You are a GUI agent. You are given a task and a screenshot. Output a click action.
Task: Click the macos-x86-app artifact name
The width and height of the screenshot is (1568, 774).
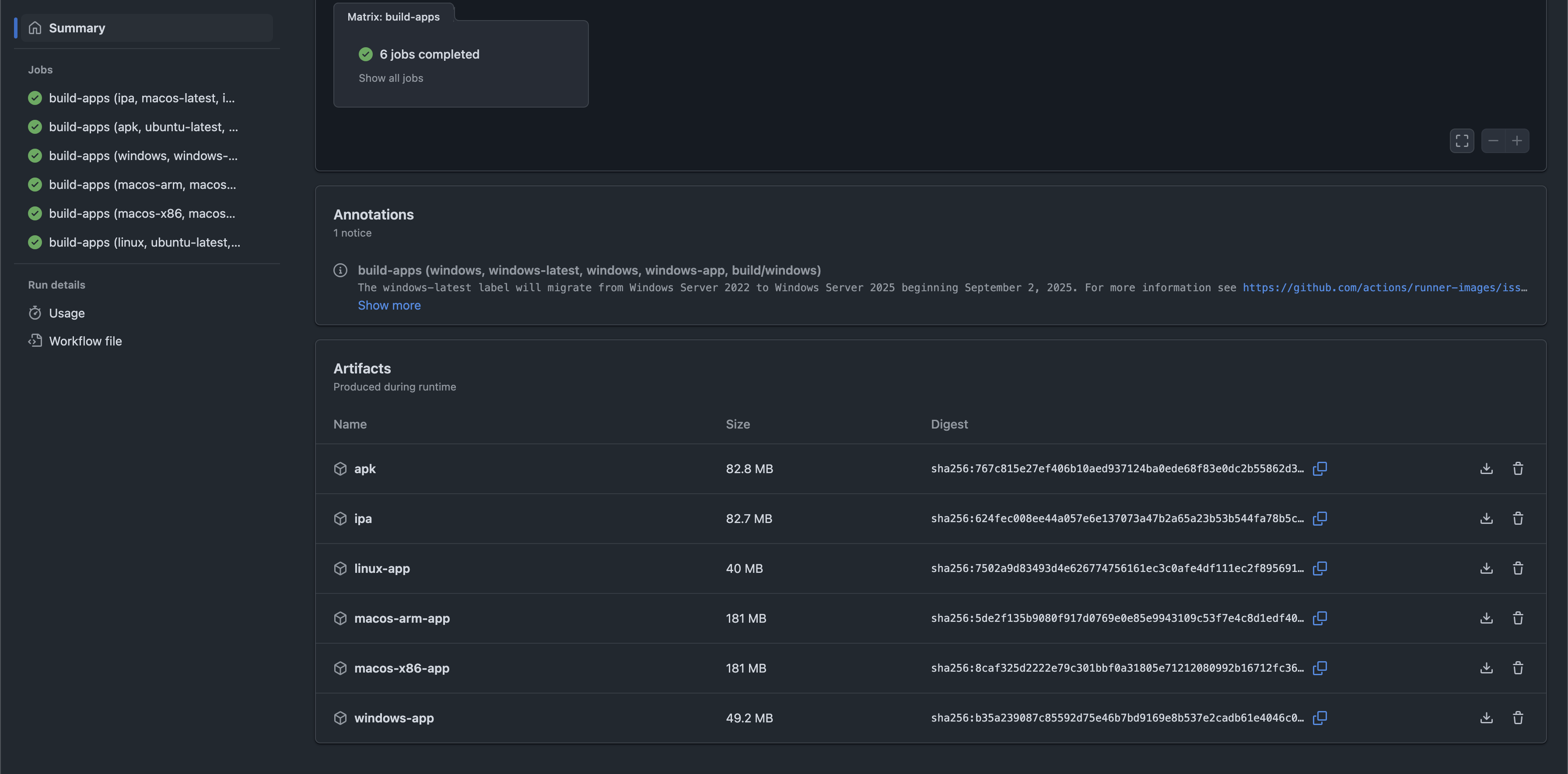(x=402, y=668)
